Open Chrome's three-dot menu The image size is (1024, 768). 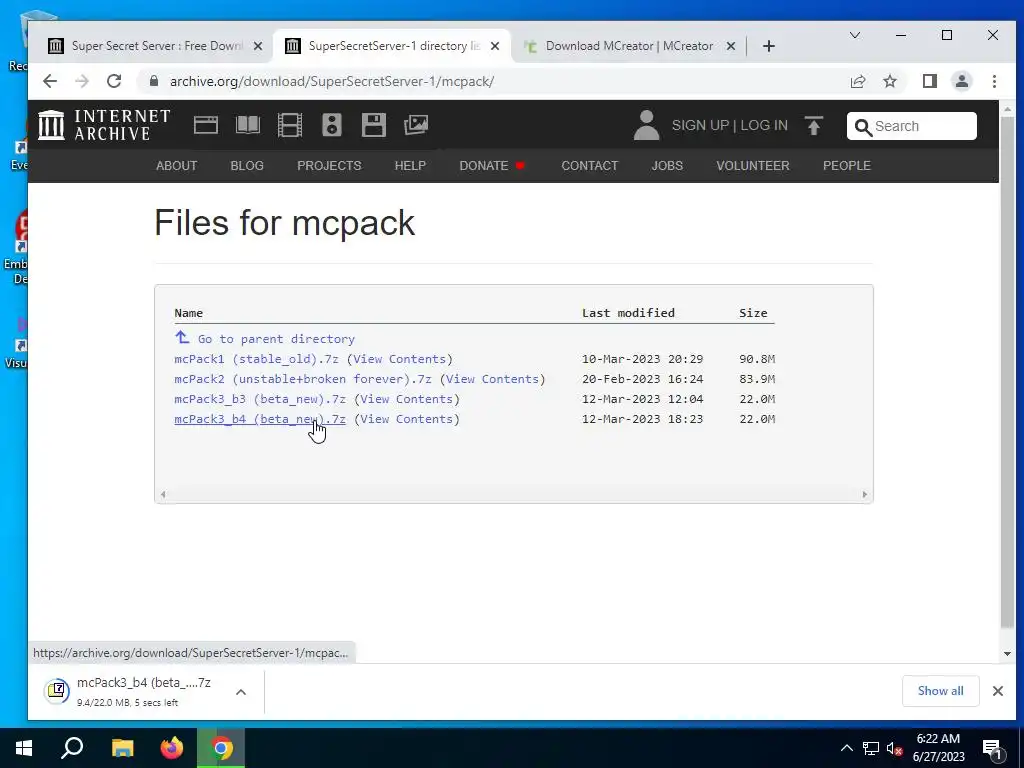[x=994, y=81]
